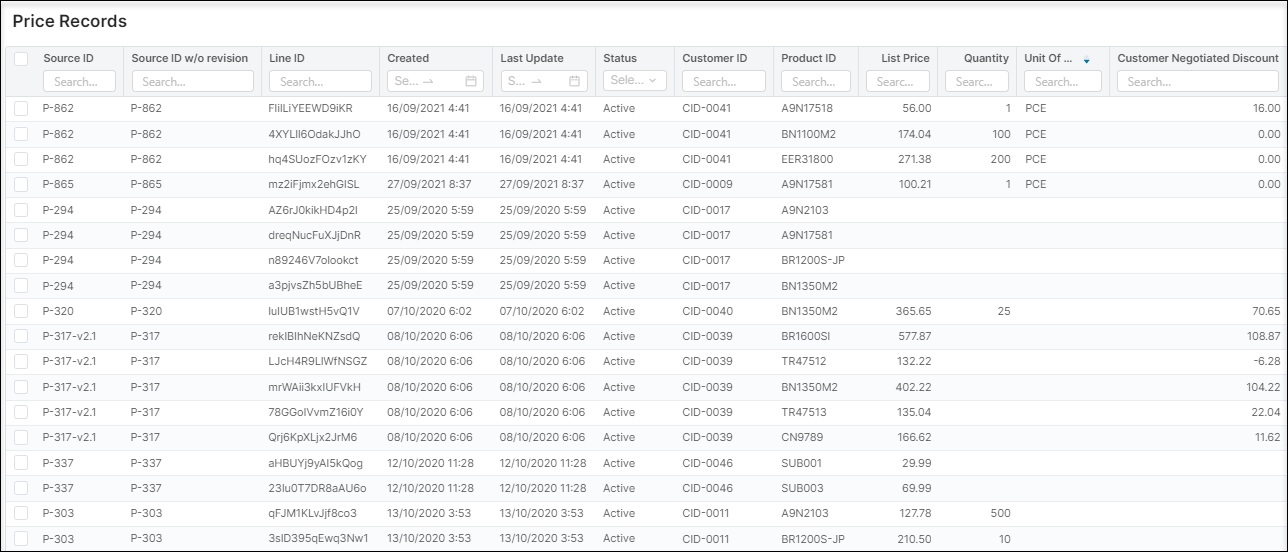Sort by the Quantity column header

[x=985, y=58]
